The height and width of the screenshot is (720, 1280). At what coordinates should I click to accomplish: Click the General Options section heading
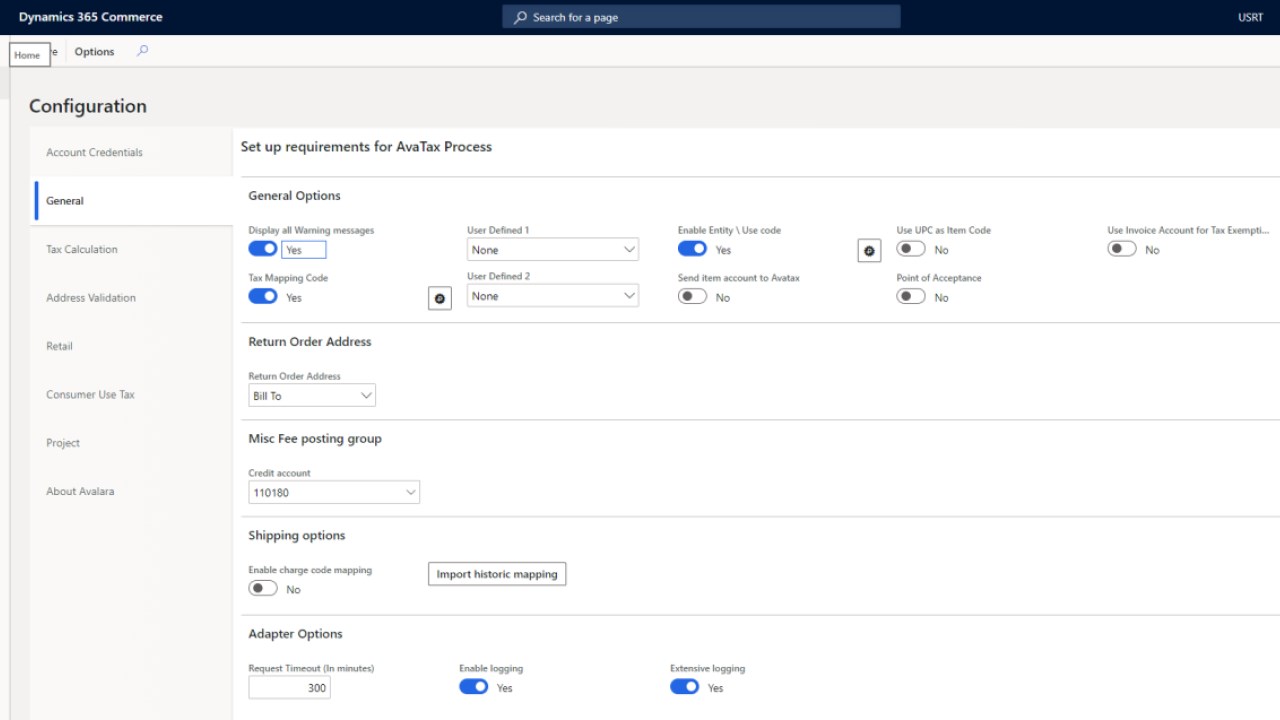(294, 195)
